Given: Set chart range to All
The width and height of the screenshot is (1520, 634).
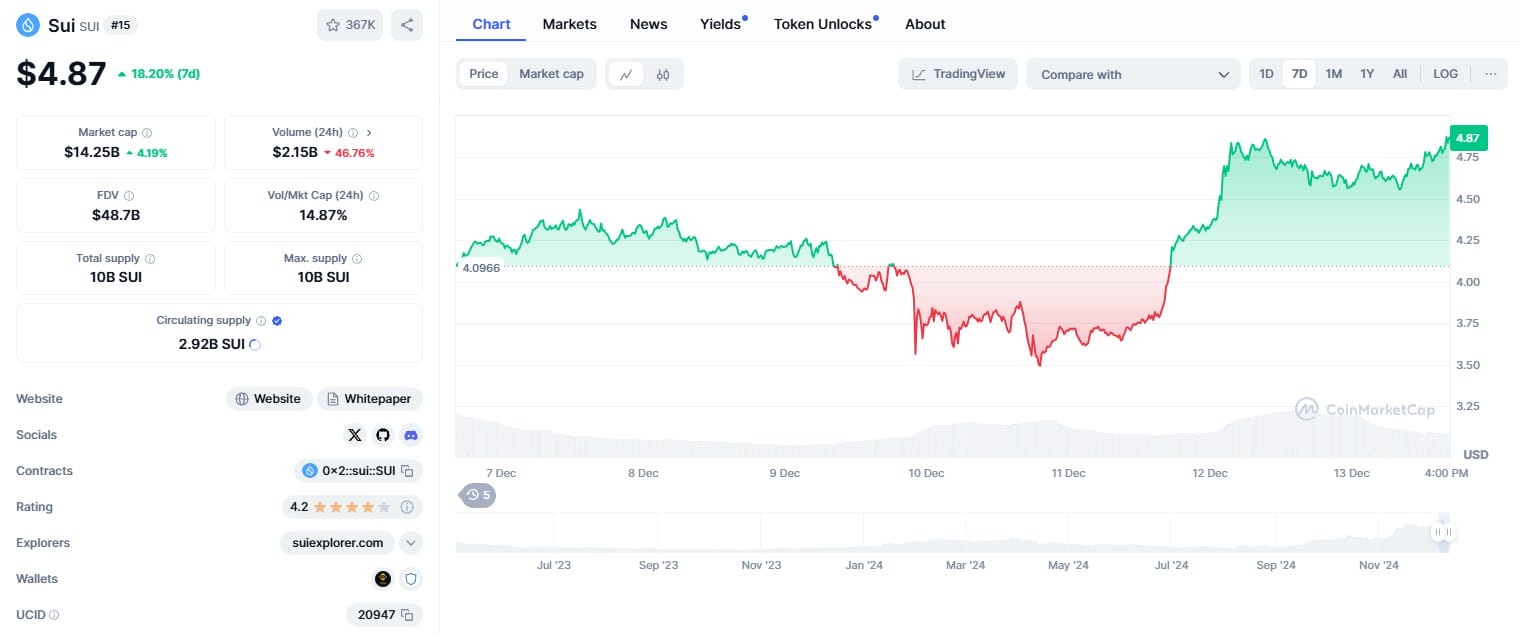Looking at the screenshot, I should pyautogui.click(x=1400, y=74).
